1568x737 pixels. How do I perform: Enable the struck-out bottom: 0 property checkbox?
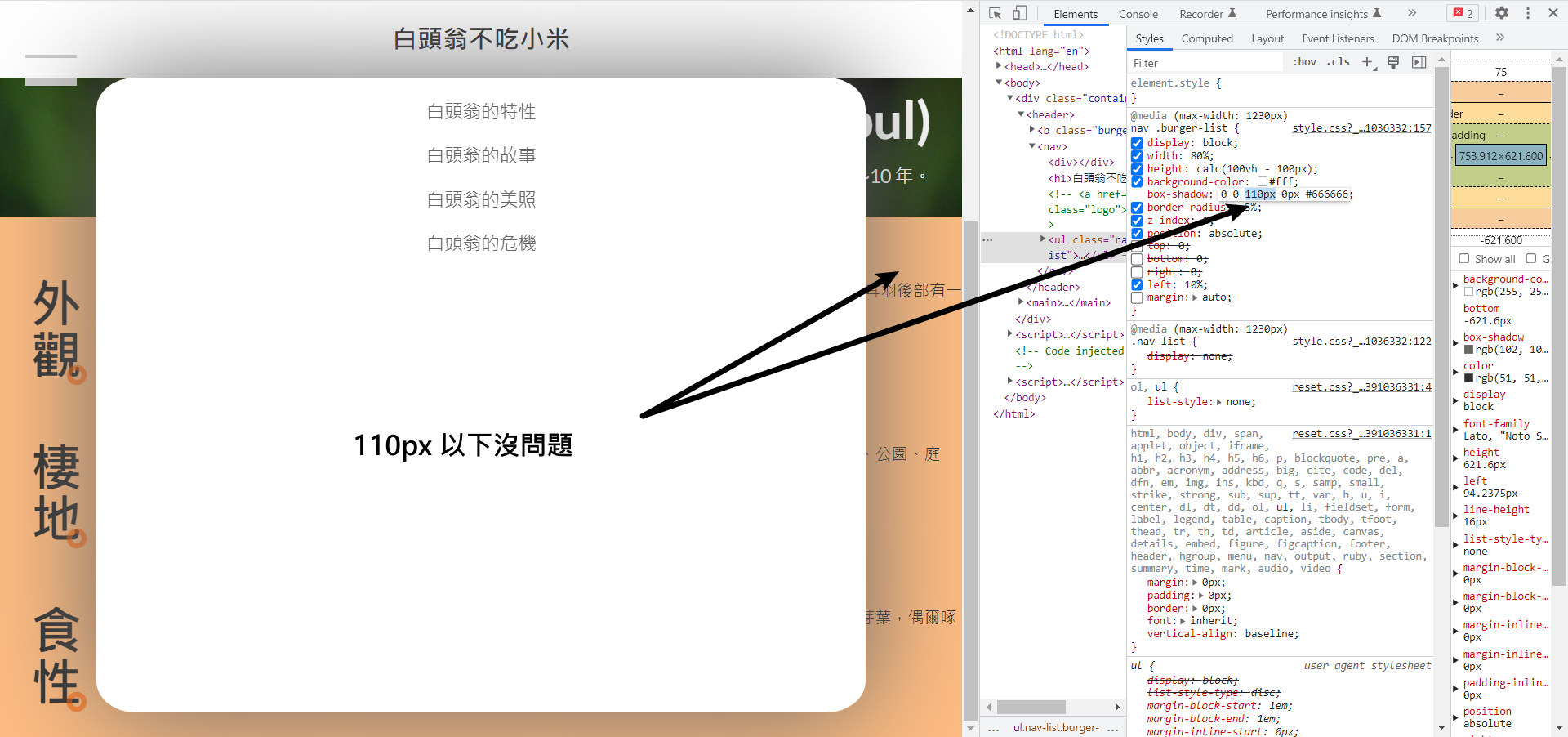tap(1137, 259)
